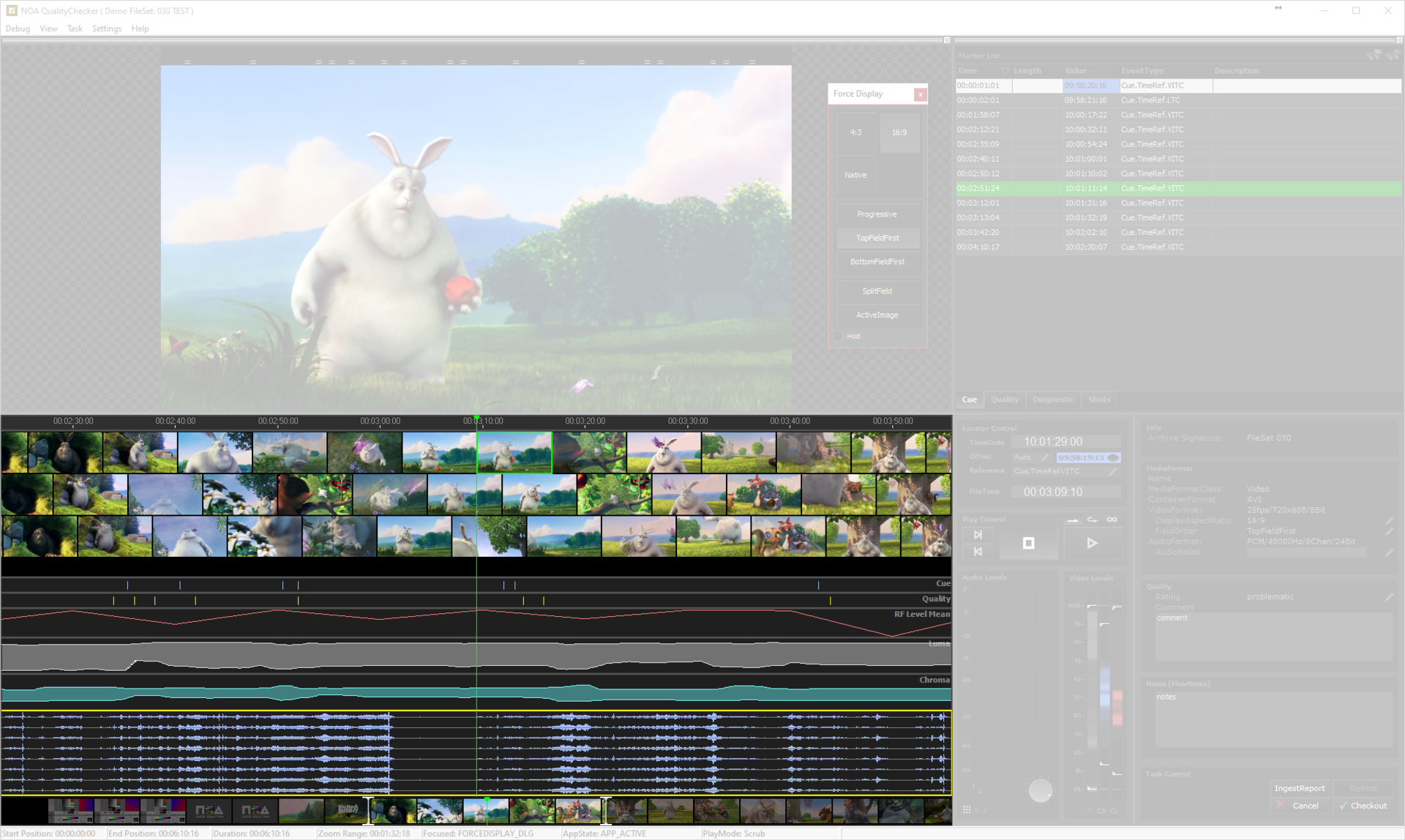This screenshot has height=840, width=1405.
Task: Click the Stop button
Action: point(1029,544)
